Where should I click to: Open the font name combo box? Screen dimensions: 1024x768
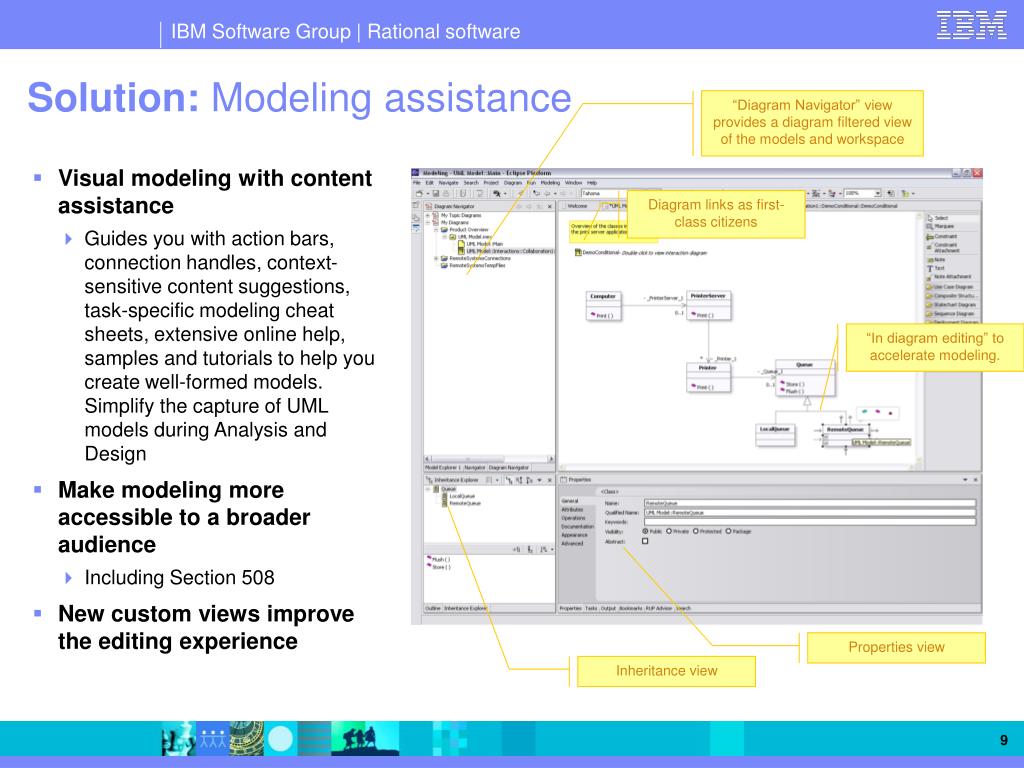(x=602, y=193)
